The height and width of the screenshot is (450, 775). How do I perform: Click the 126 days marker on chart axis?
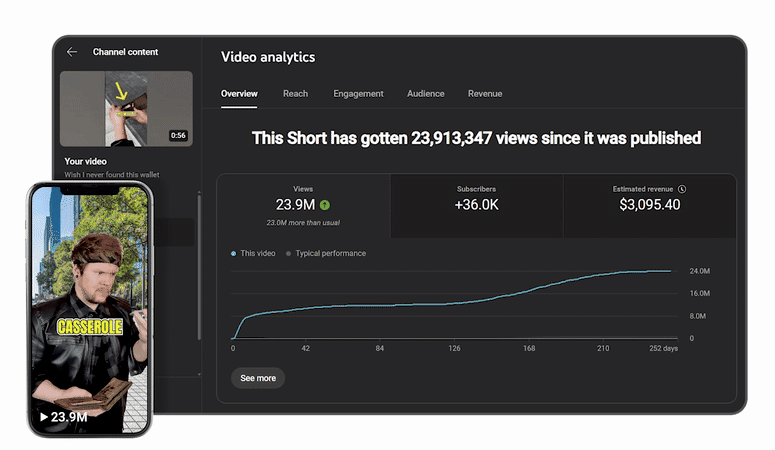tap(454, 348)
